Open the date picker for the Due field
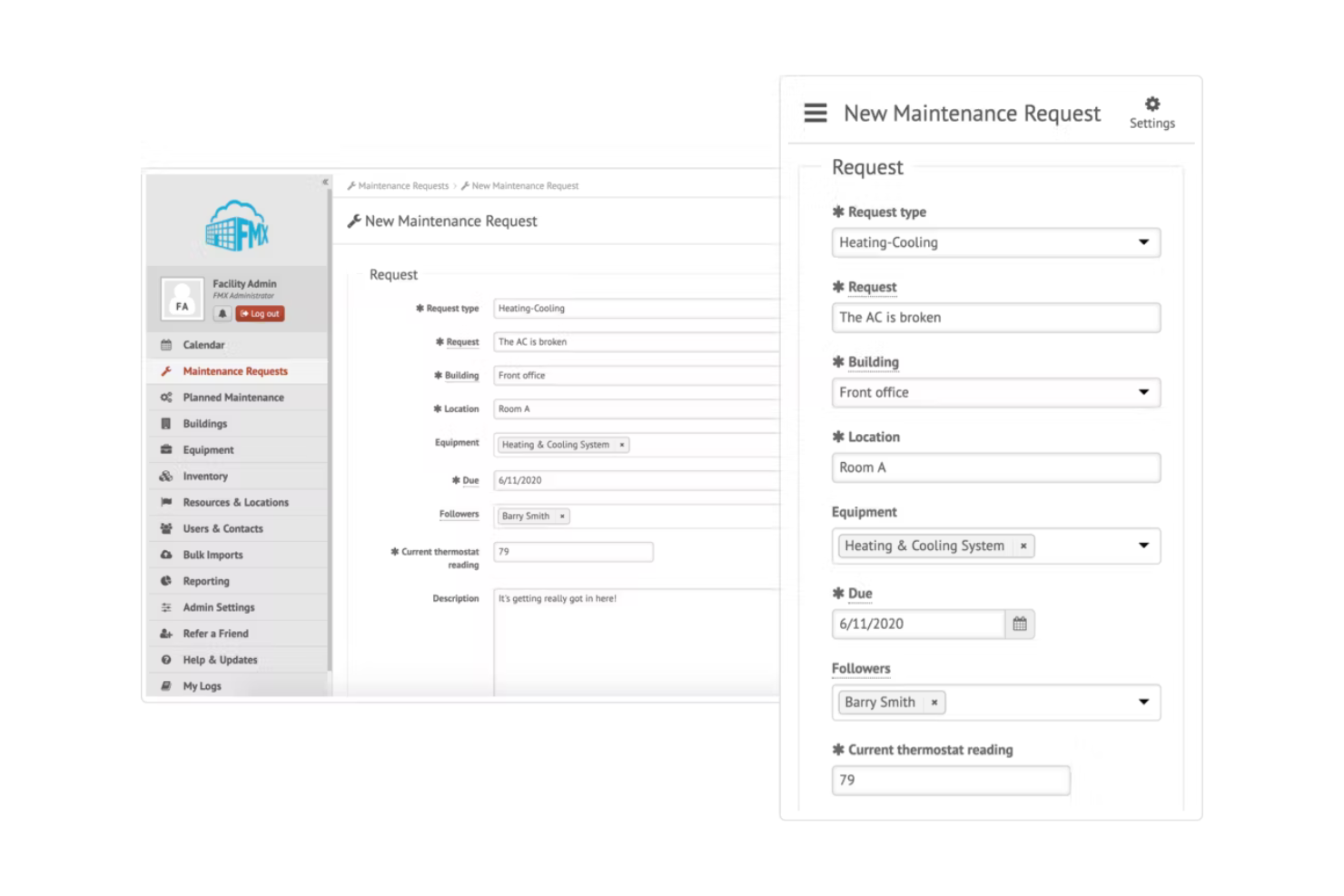 pos(1019,624)
